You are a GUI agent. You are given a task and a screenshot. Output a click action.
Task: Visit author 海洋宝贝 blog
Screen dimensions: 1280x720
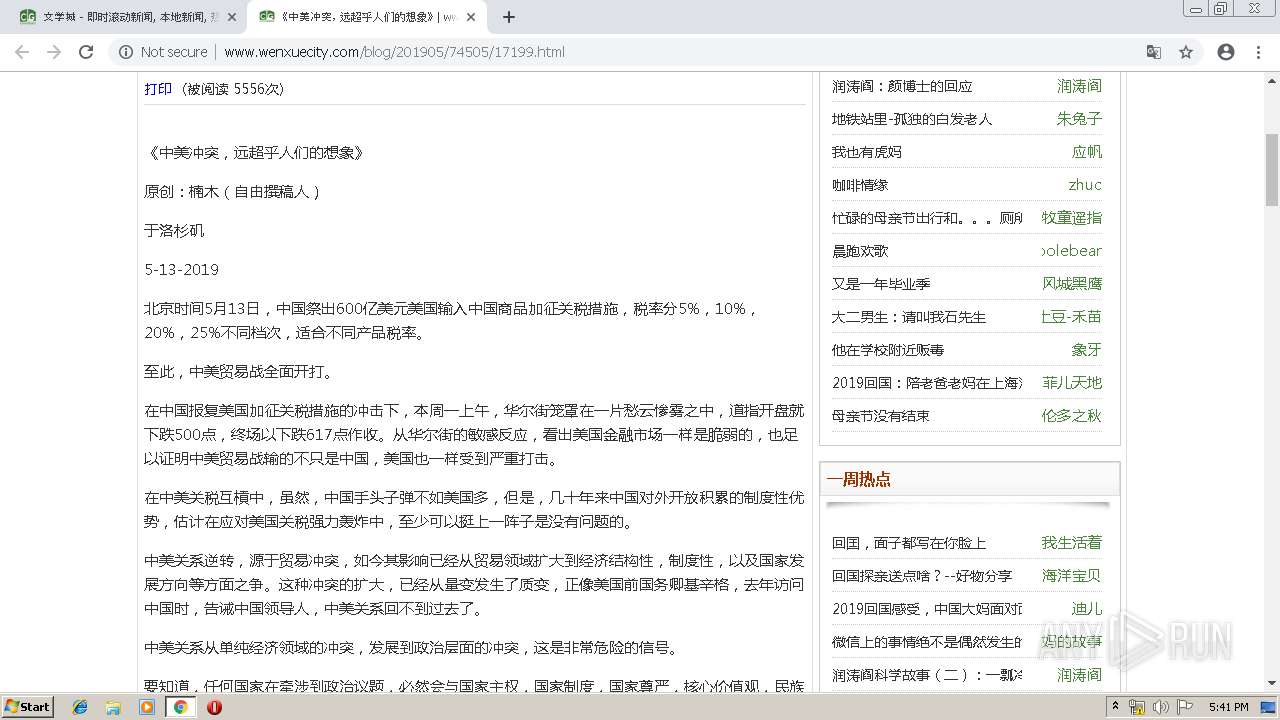[x=1072, y=576]
